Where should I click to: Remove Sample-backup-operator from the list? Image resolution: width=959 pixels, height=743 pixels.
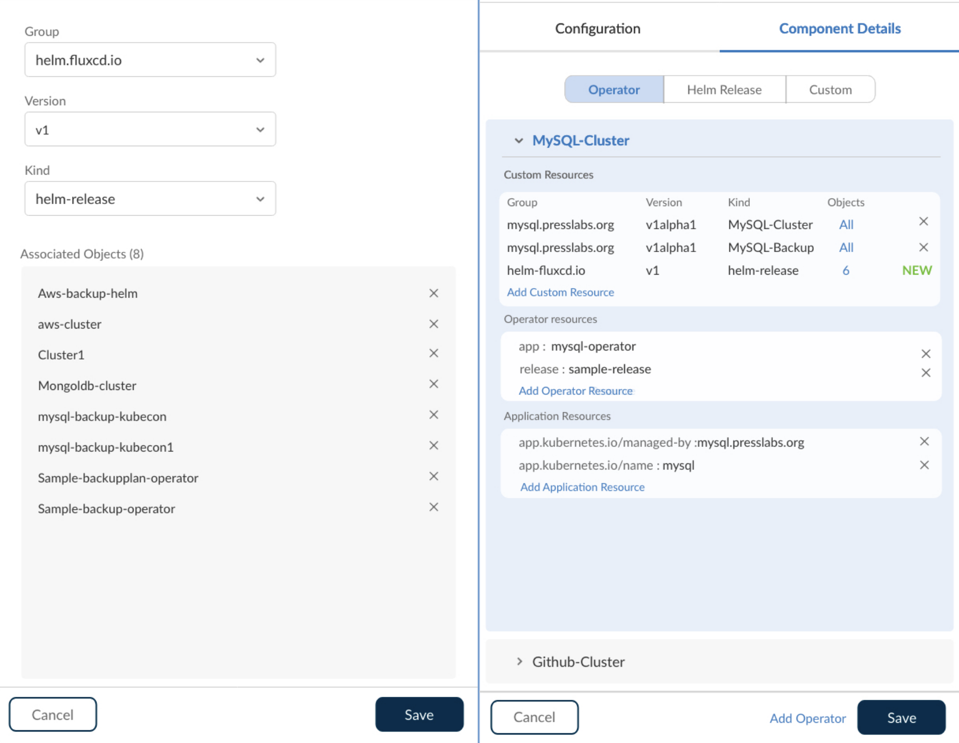point(433,507)
